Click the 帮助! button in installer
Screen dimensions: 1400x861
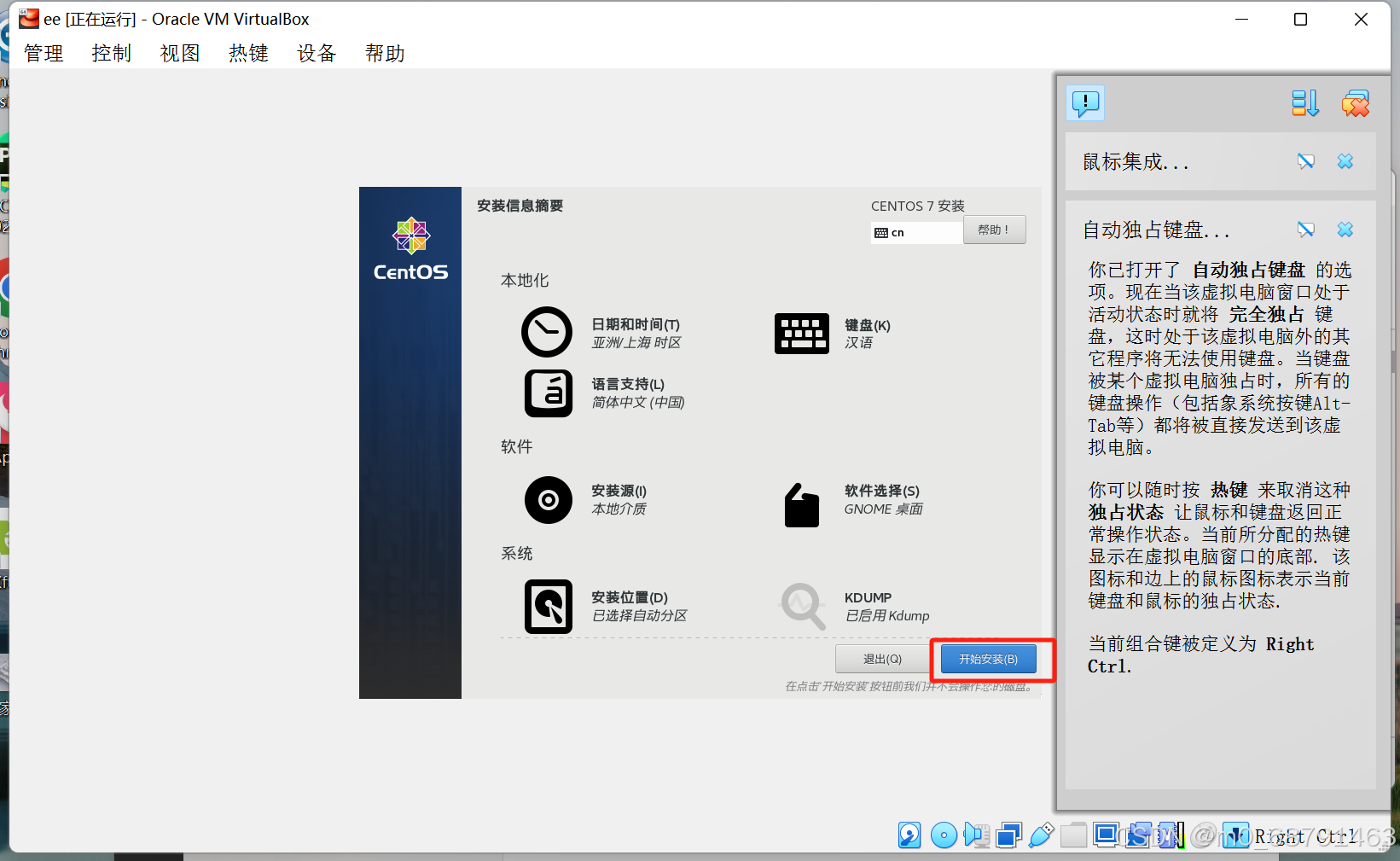(x=994, y=230)
